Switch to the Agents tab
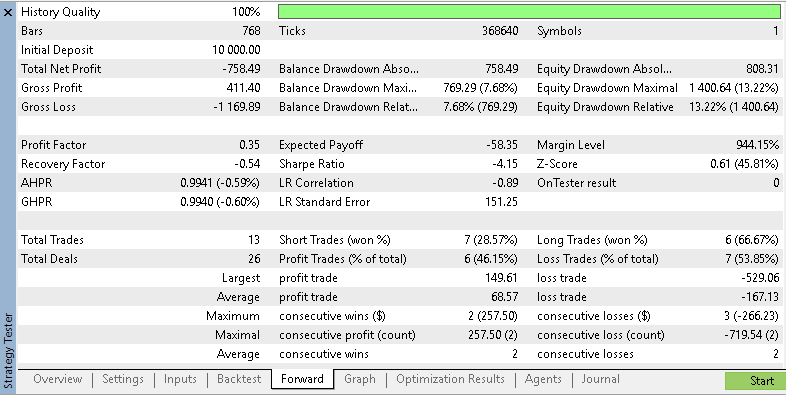Screen dimensions: 786x396 pos(543,379)
